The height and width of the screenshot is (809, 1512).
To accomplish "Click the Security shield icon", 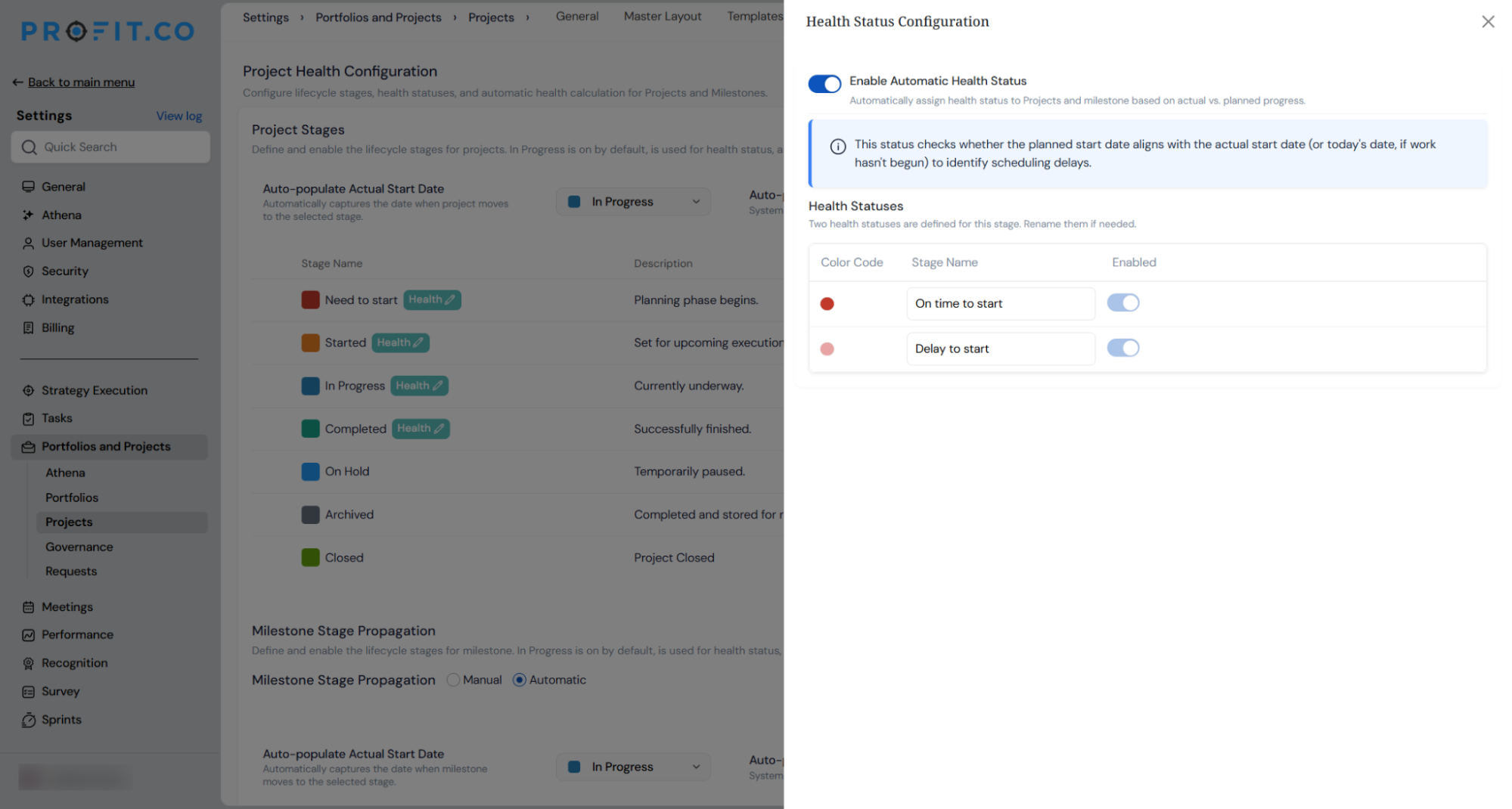I will click(28, 271).
